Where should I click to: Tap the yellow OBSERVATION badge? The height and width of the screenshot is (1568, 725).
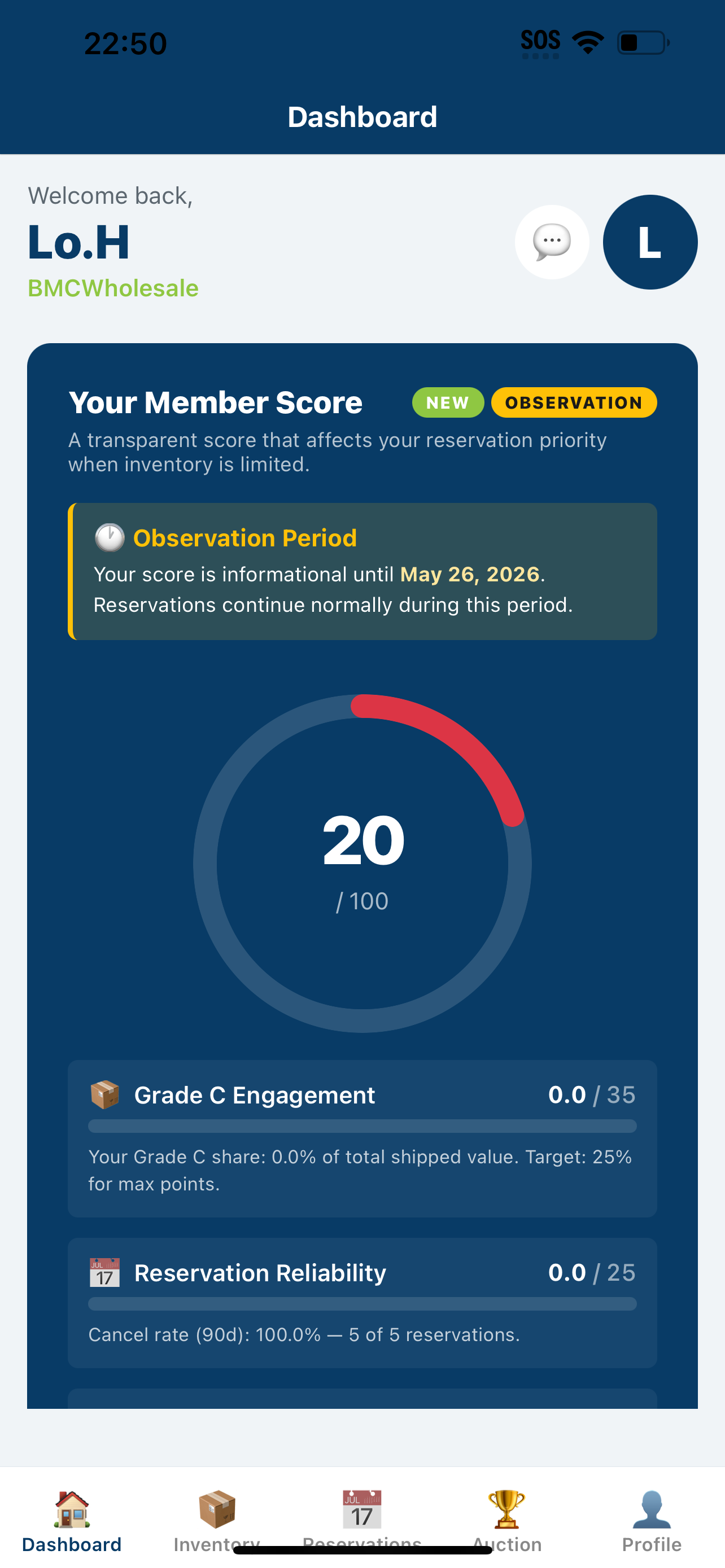tap(574, 402)
